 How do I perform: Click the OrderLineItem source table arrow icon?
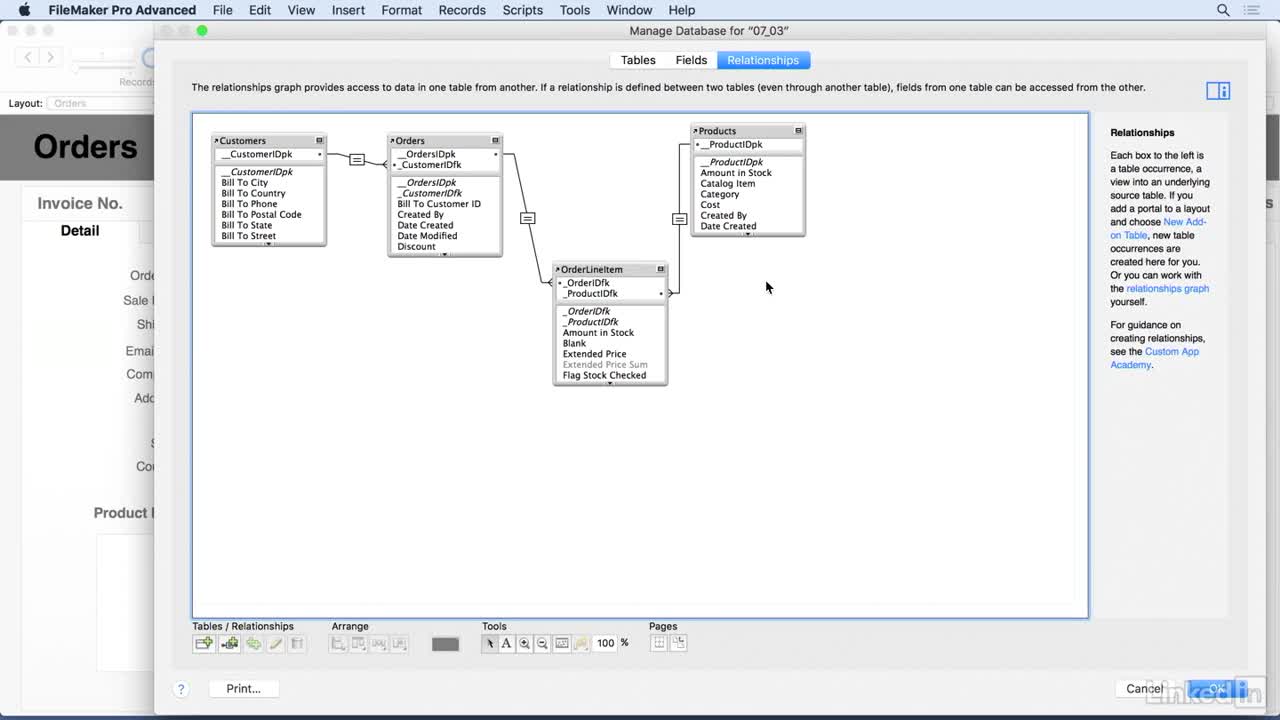(558, 269)
